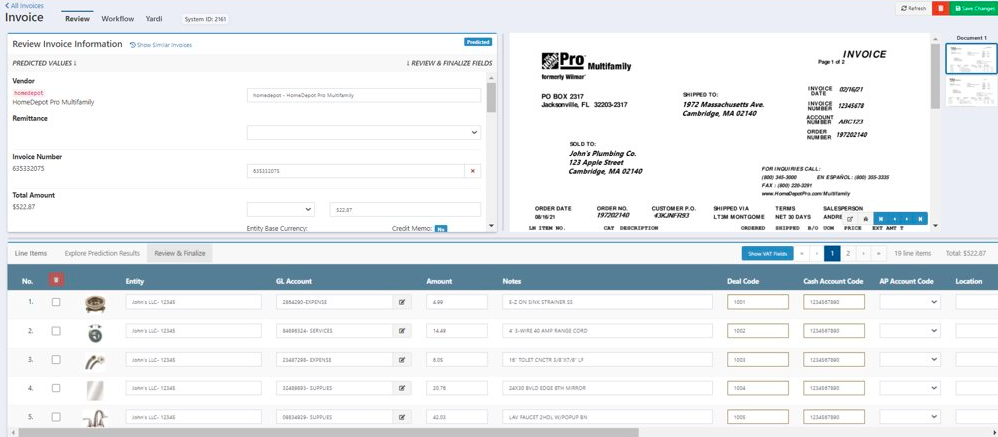Image resolution: width=998 pixels, height=437 pixels.
Task: Open GL Account editor for row 1 EXPENSE
Action: coord(402,302)
